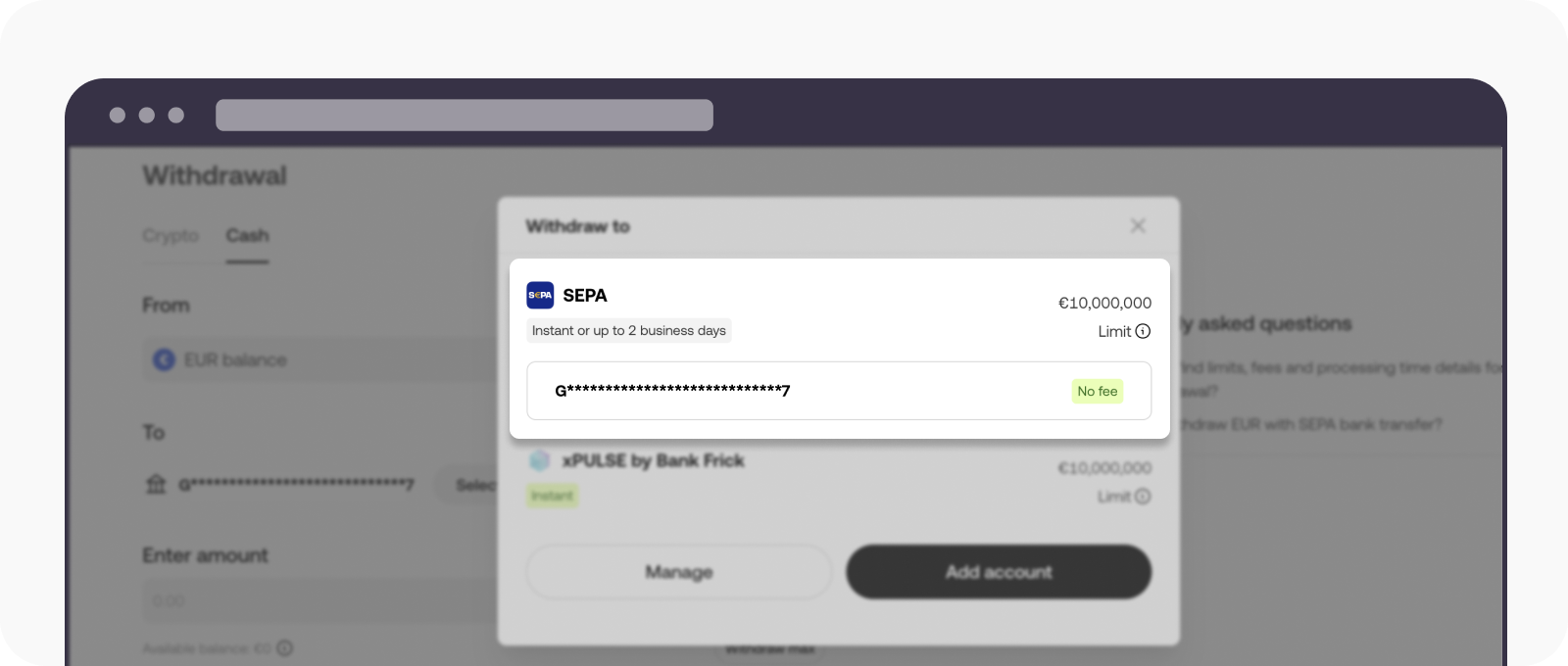
Task: Open the xPULSE Limit info icon
Action: 1141,497
